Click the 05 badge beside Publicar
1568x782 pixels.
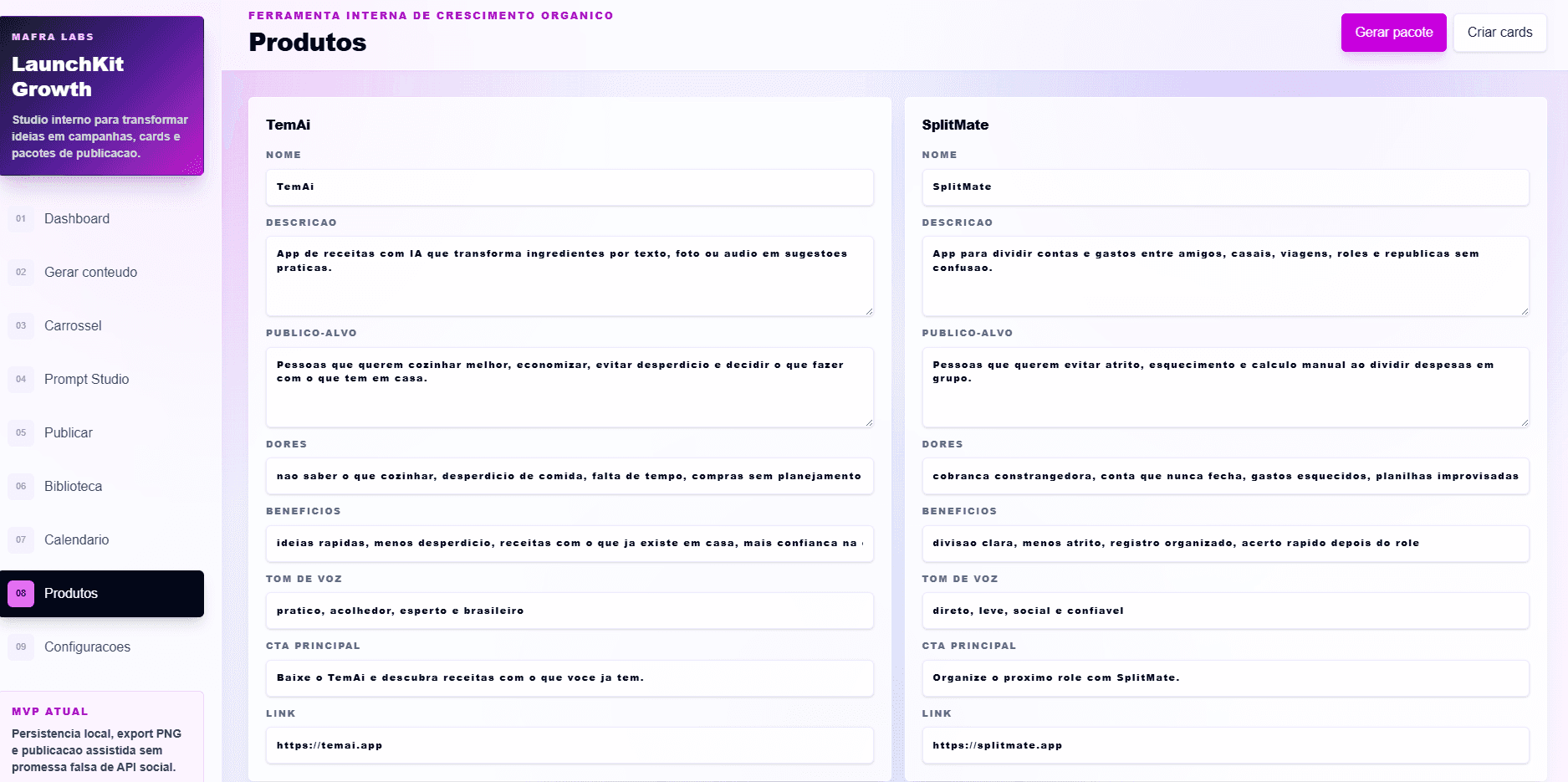tap(21, 433)
